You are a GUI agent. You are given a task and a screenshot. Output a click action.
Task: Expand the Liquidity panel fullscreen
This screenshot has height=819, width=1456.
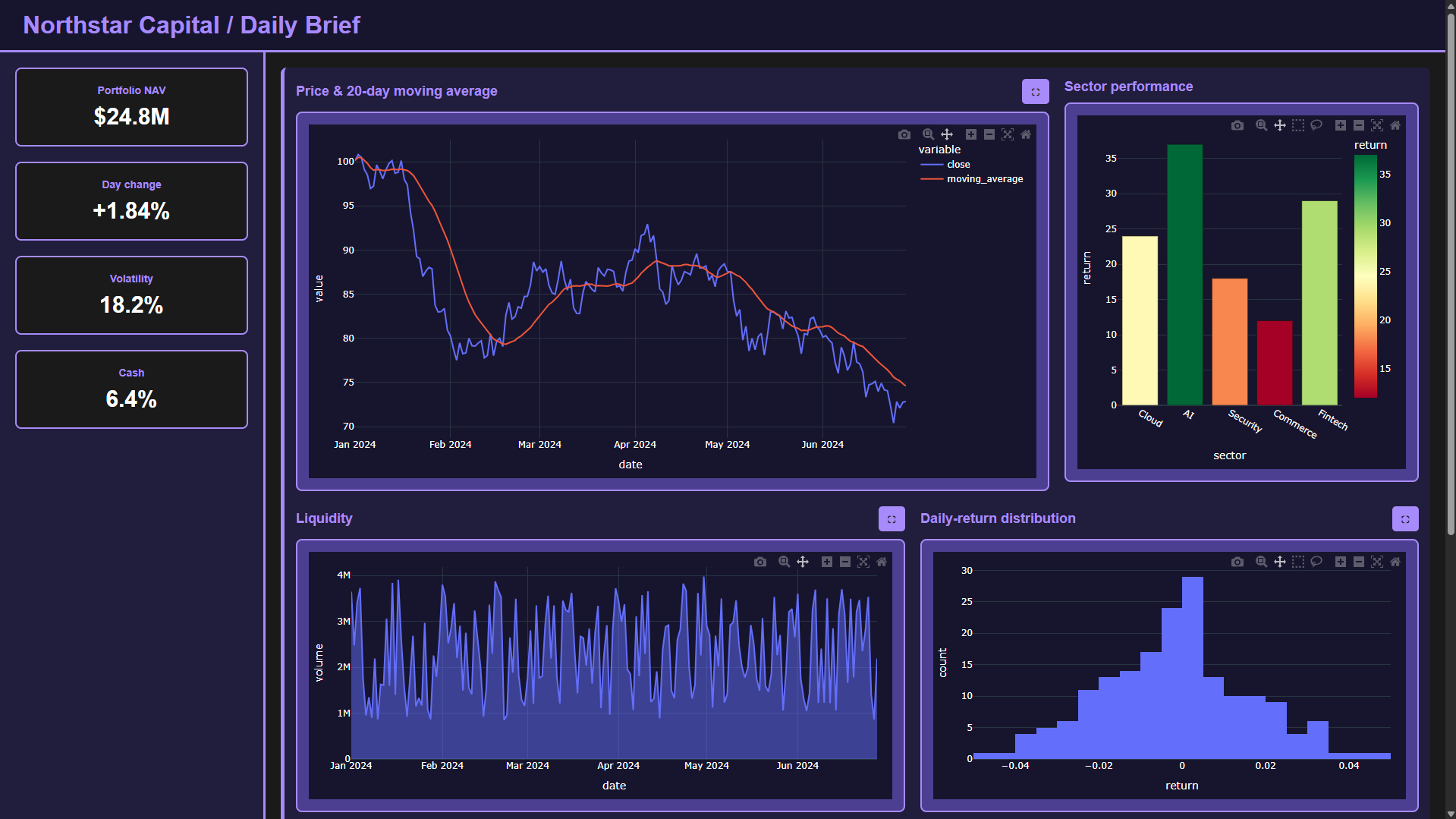click(x=892, y=519)
